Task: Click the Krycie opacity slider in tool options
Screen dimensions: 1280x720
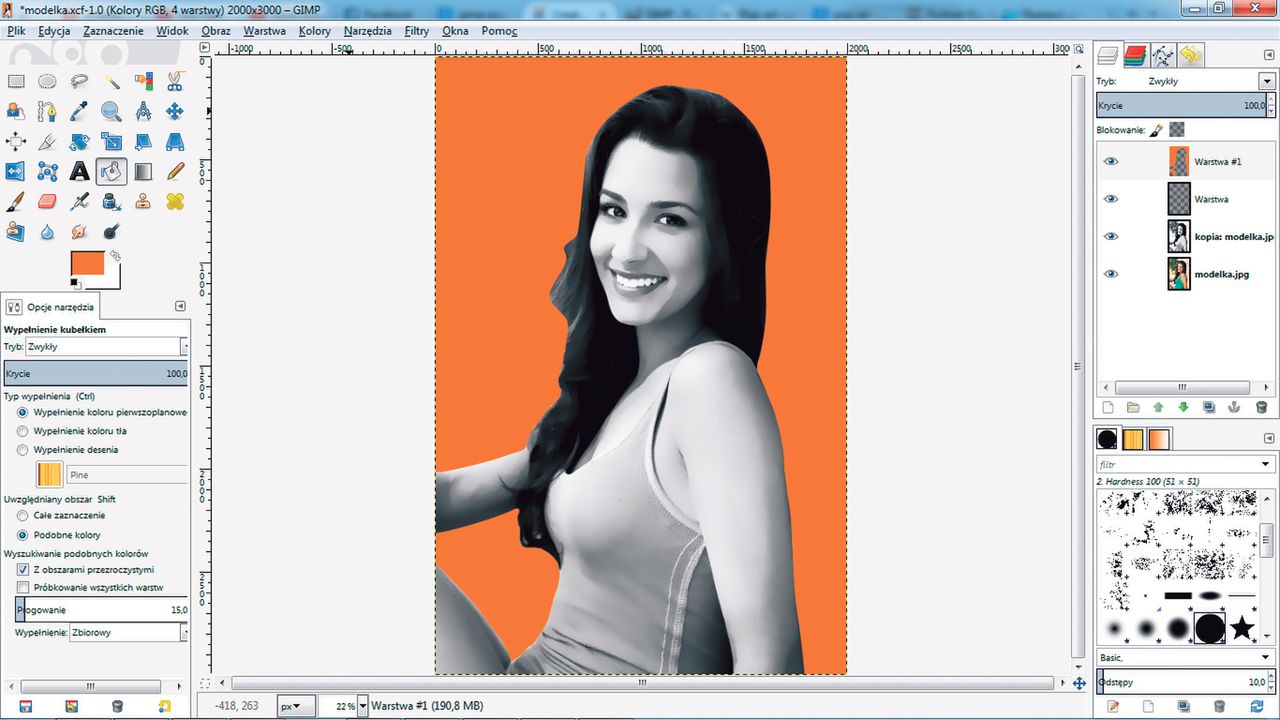Action: pos(96,373)
